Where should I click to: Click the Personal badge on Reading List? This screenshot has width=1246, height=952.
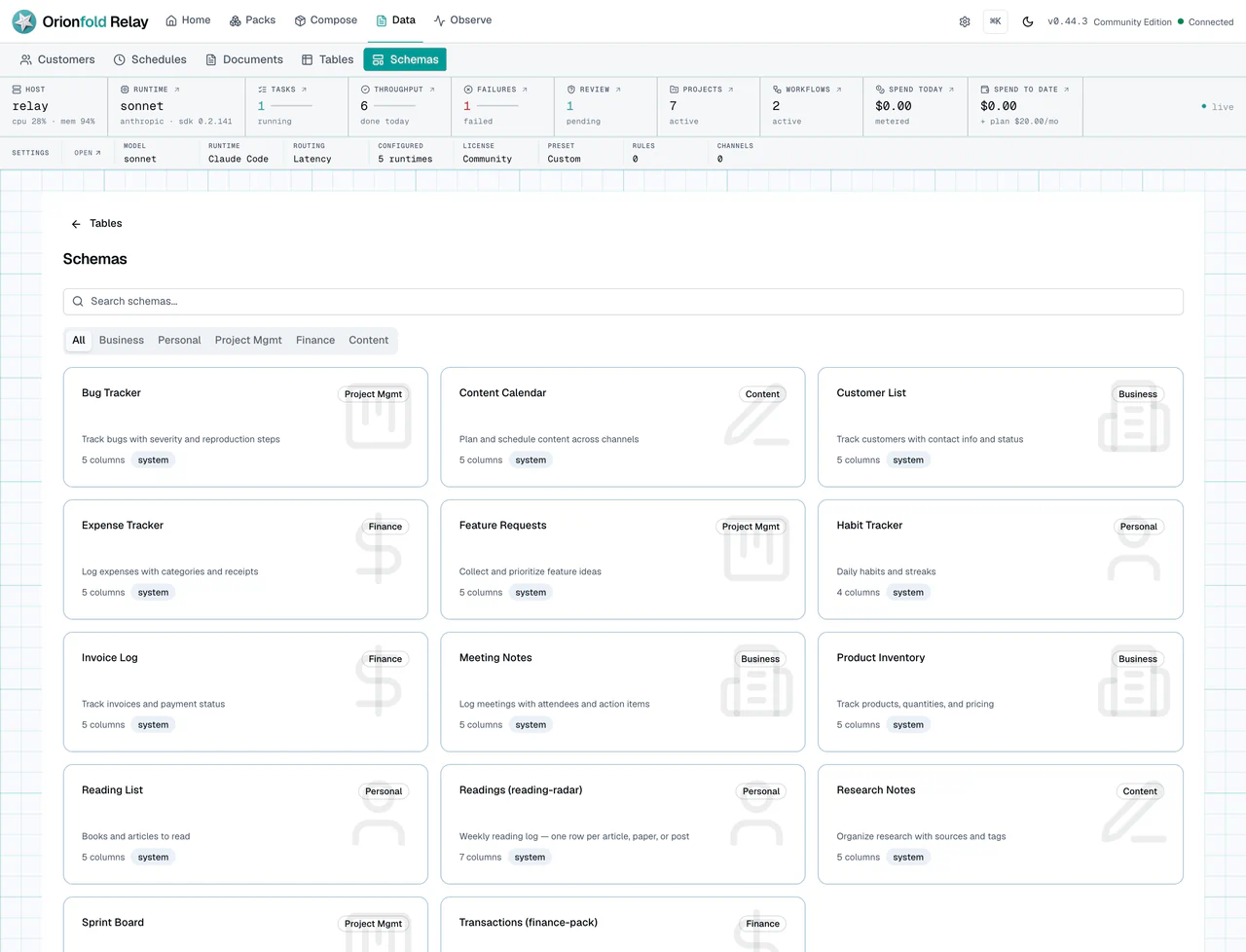tap(384, 791)
